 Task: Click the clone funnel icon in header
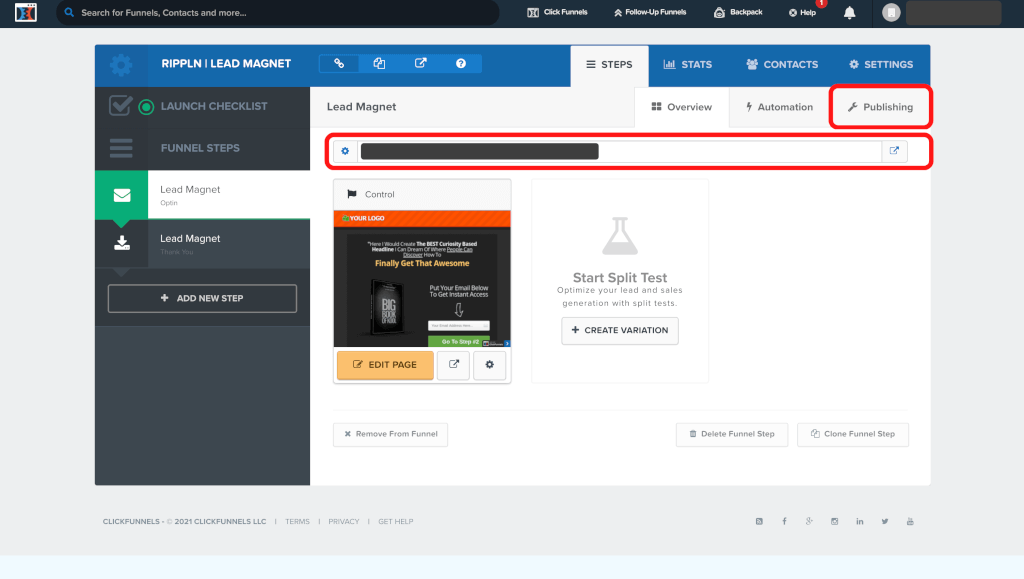[380, 63]
